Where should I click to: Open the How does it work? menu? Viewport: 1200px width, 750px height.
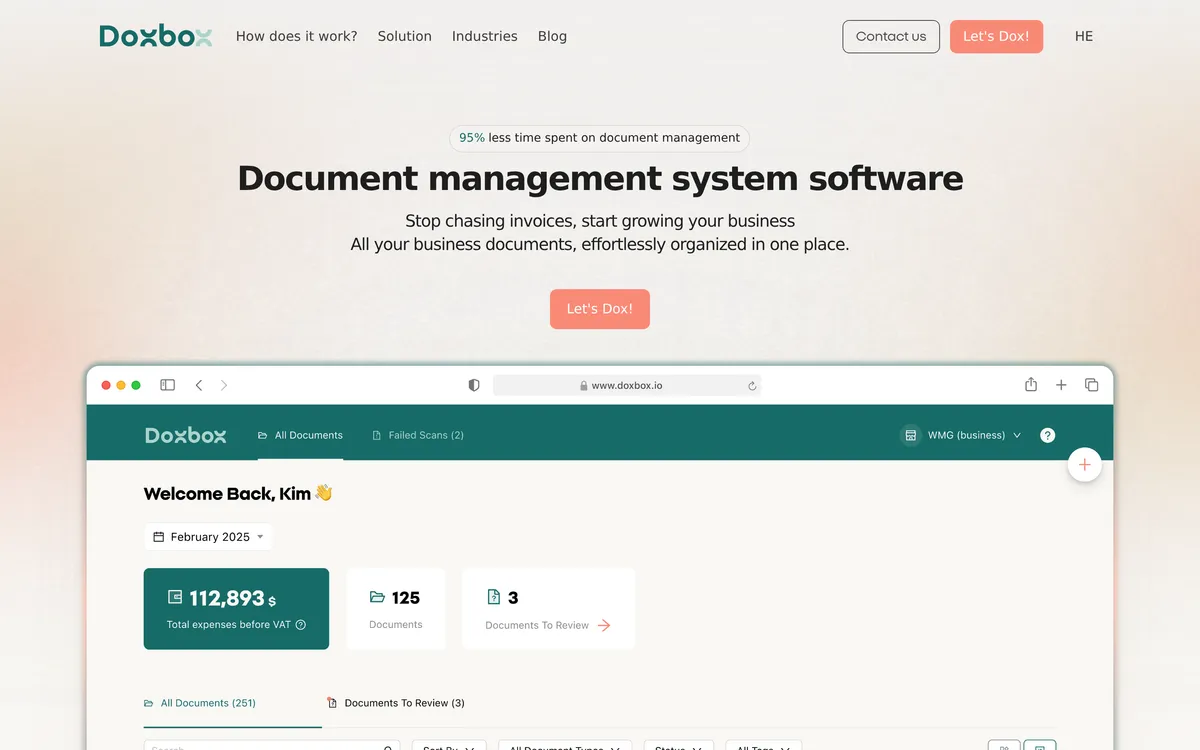coord(296,36)
